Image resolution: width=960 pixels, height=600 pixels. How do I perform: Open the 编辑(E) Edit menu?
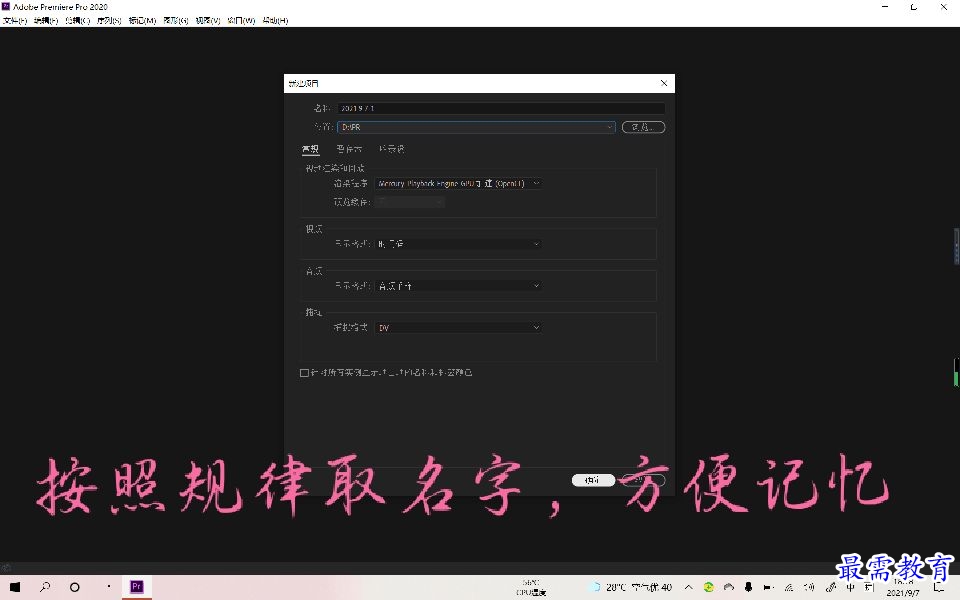(46, 20)
